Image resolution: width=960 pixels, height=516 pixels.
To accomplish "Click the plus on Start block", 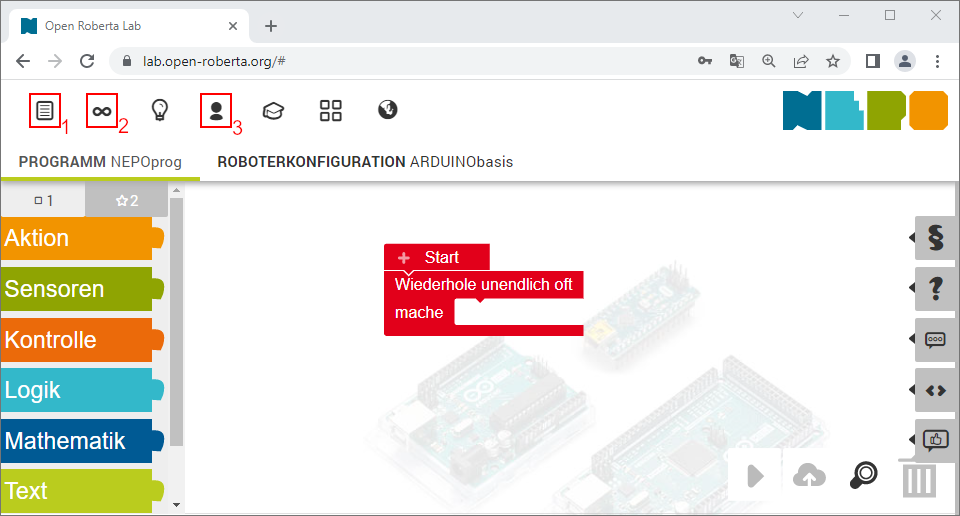I will point(403,258).
